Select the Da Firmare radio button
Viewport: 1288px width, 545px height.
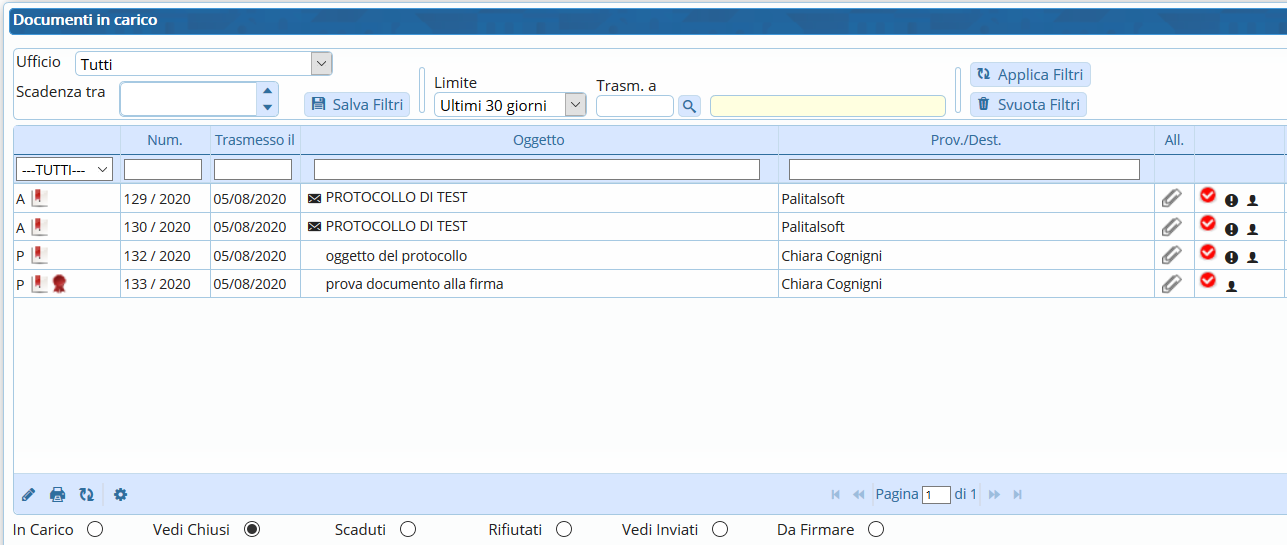[876, 529]
